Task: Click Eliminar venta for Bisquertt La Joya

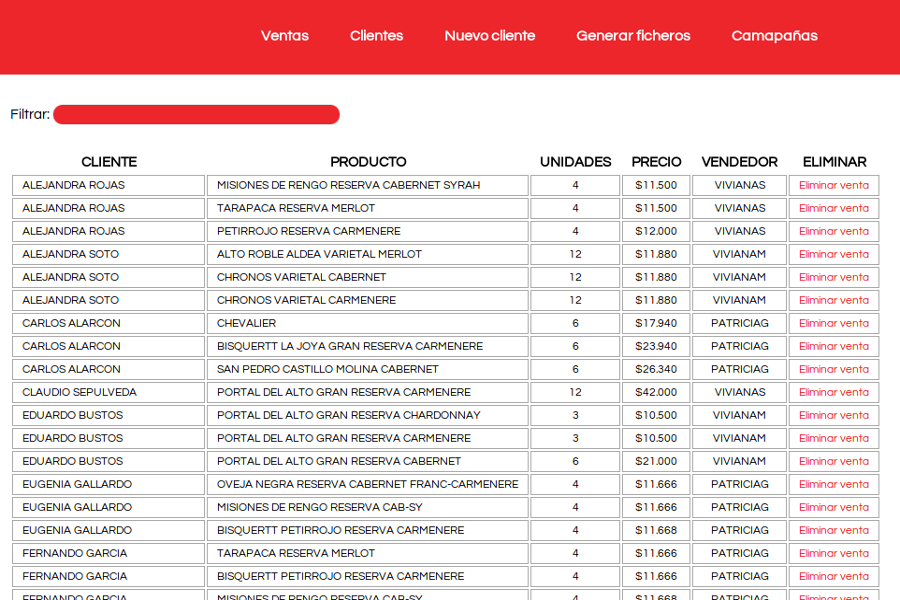Action: coord(833,346)
